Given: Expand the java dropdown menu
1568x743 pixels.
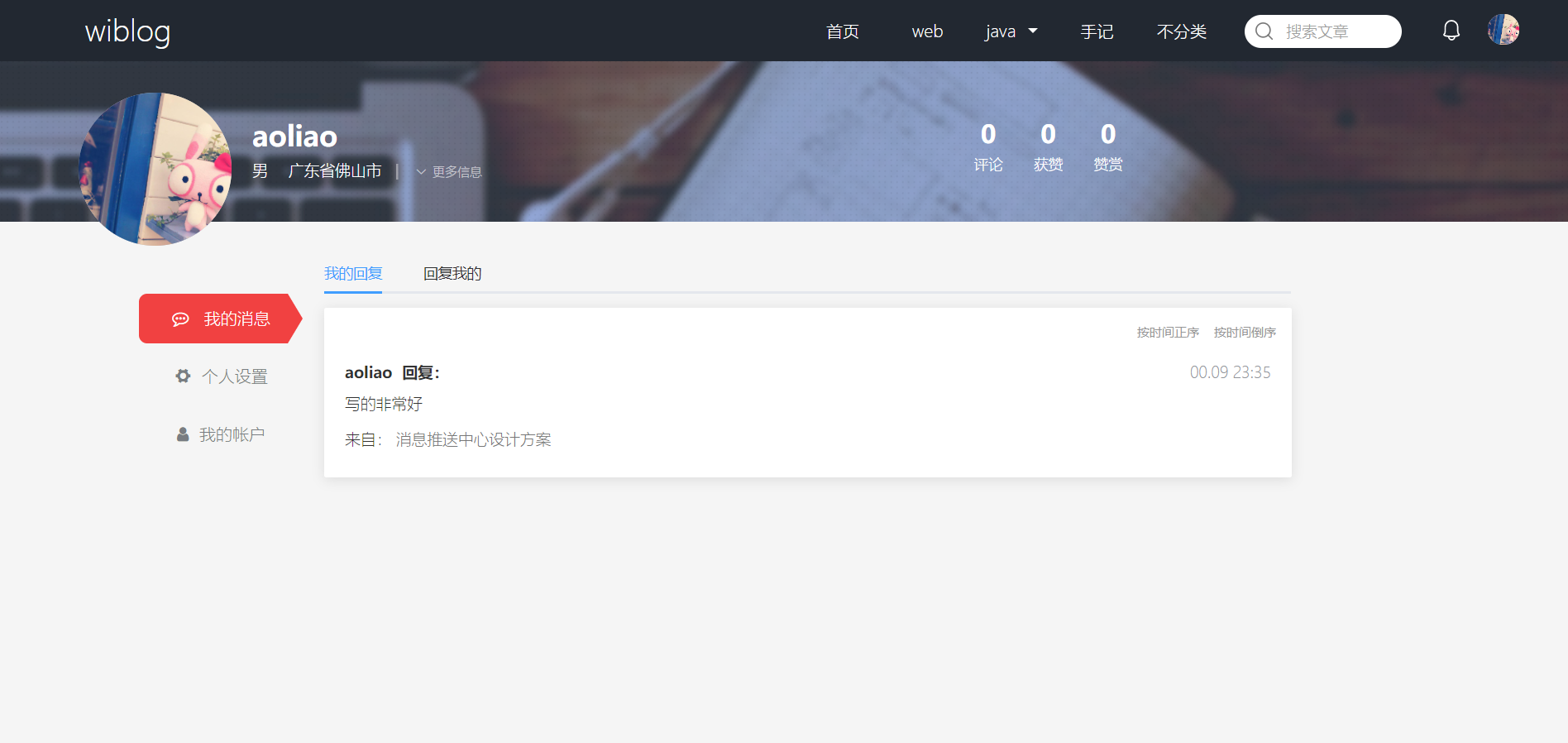Looking at the screenshot, I should [x=1011, y=31].
